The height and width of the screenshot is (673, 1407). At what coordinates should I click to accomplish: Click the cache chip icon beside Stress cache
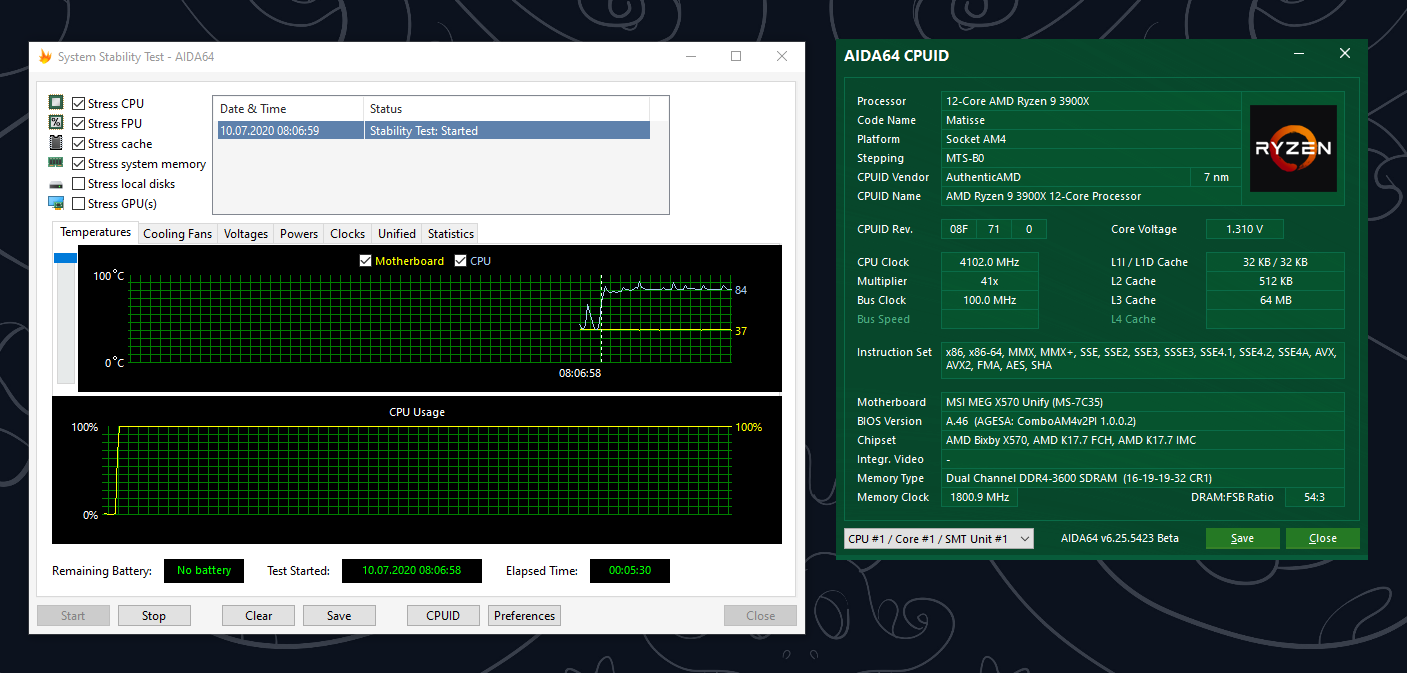pos(56,142)
